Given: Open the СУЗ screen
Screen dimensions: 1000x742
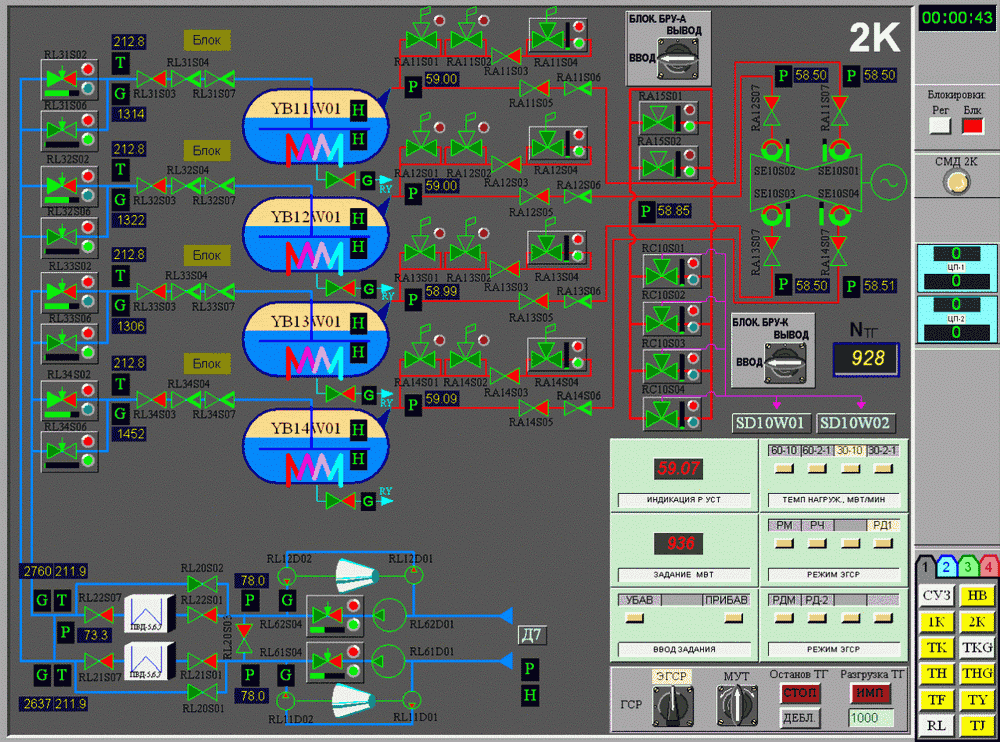Looking at the screenshot, I should pos(936,596).
